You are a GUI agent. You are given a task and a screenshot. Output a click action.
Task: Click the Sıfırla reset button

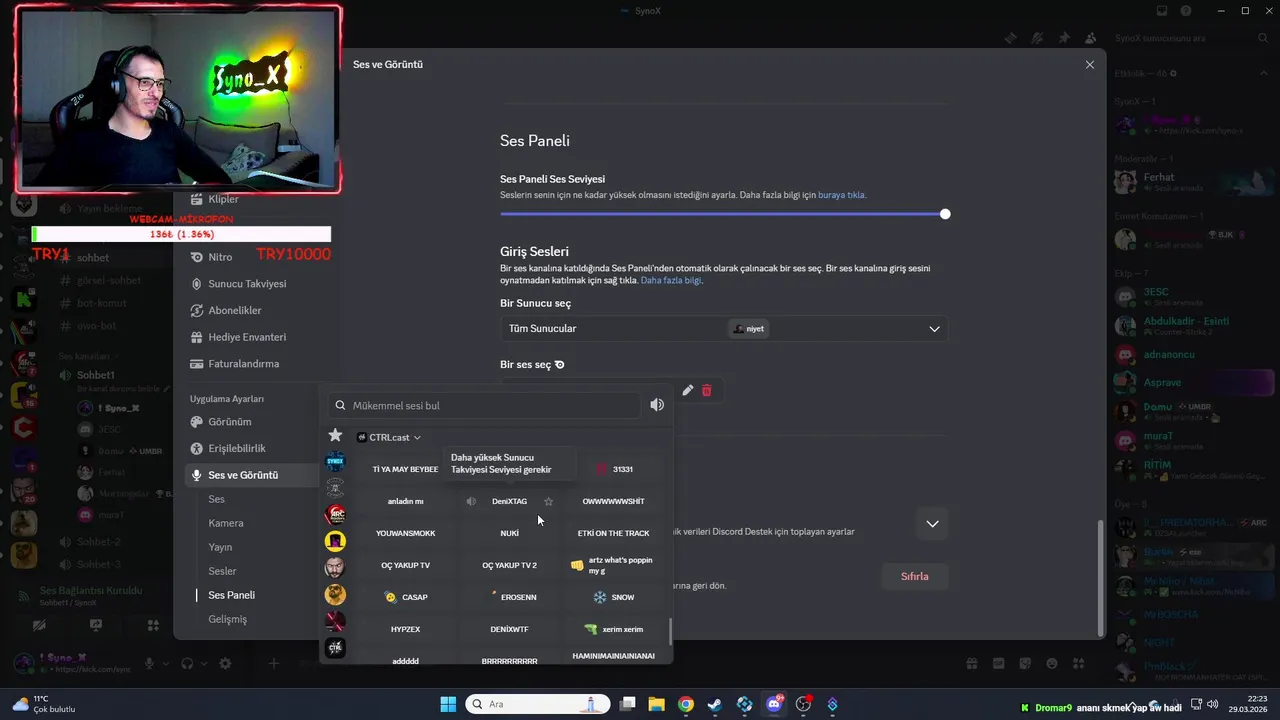tap(915, 576)
